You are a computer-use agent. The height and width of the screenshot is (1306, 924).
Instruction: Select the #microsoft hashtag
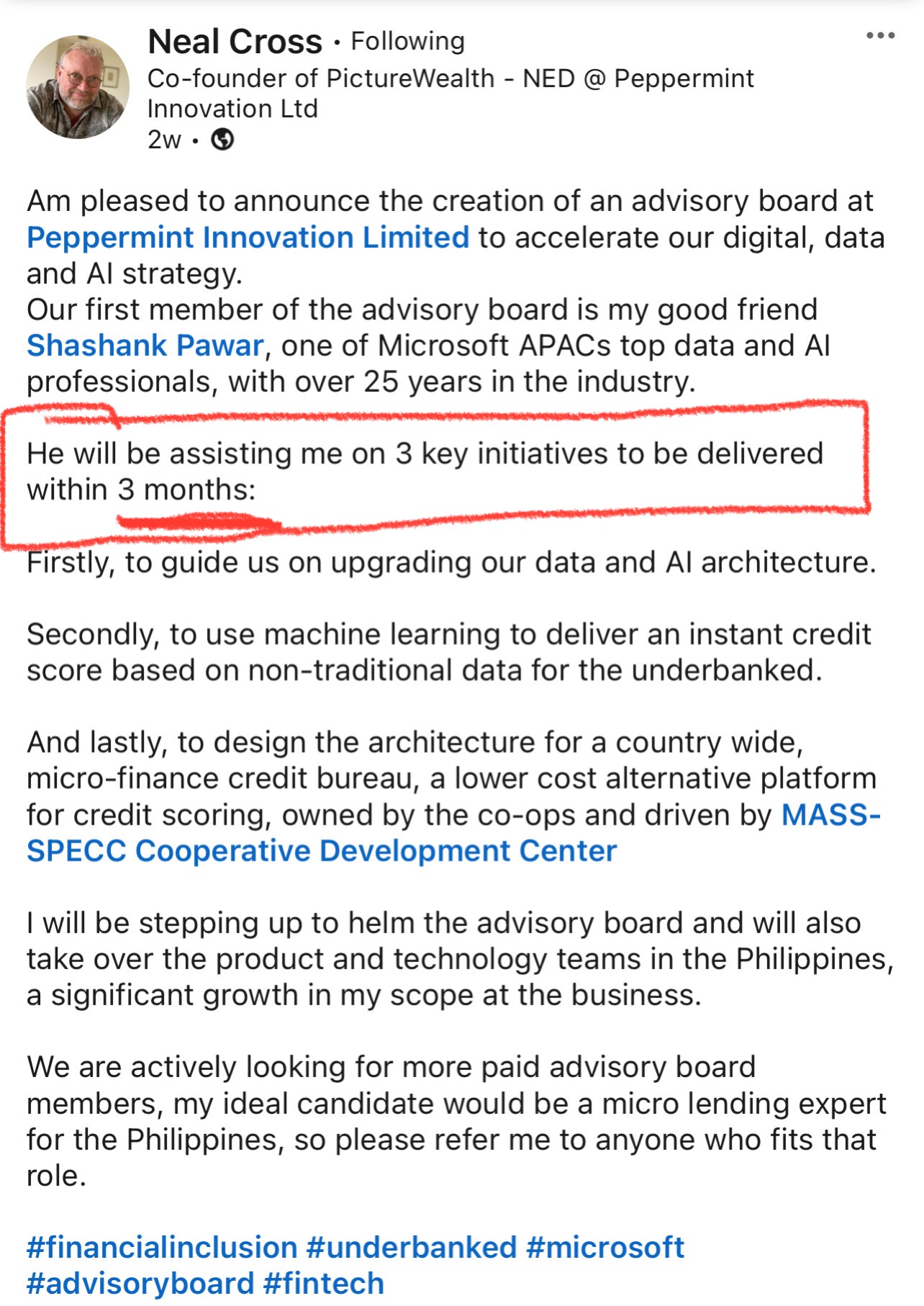[605, 1247]
